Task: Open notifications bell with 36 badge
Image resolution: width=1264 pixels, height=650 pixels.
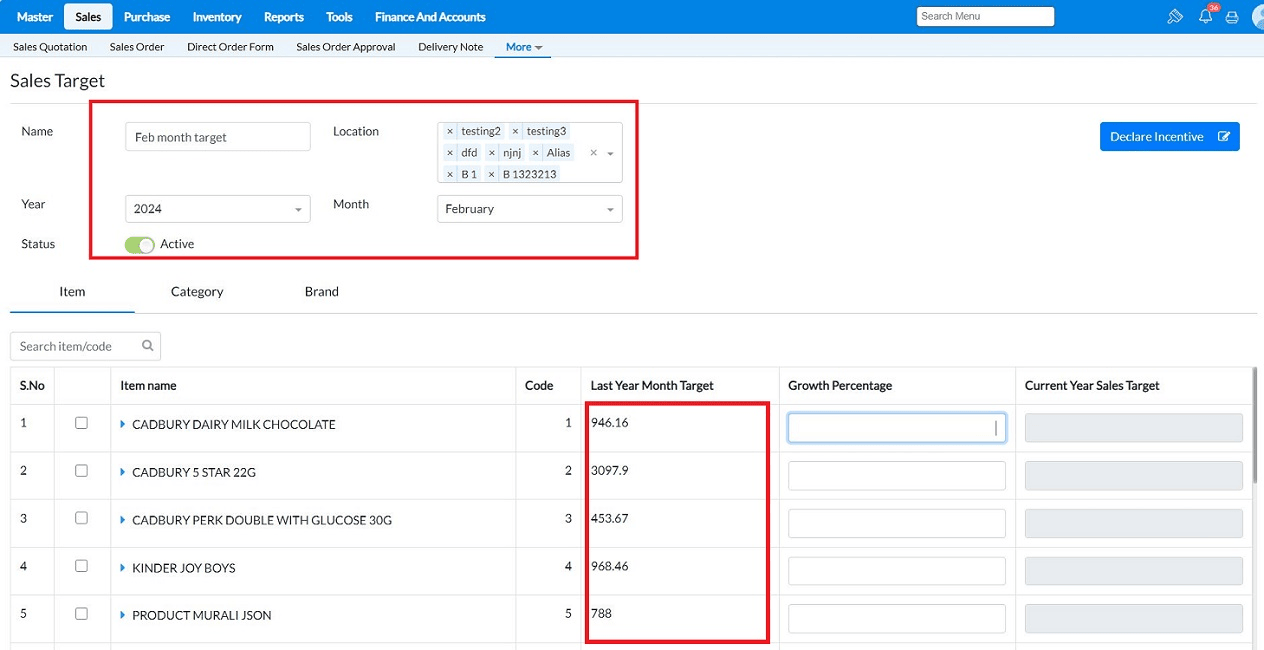Action: (x=1206, y=16)
